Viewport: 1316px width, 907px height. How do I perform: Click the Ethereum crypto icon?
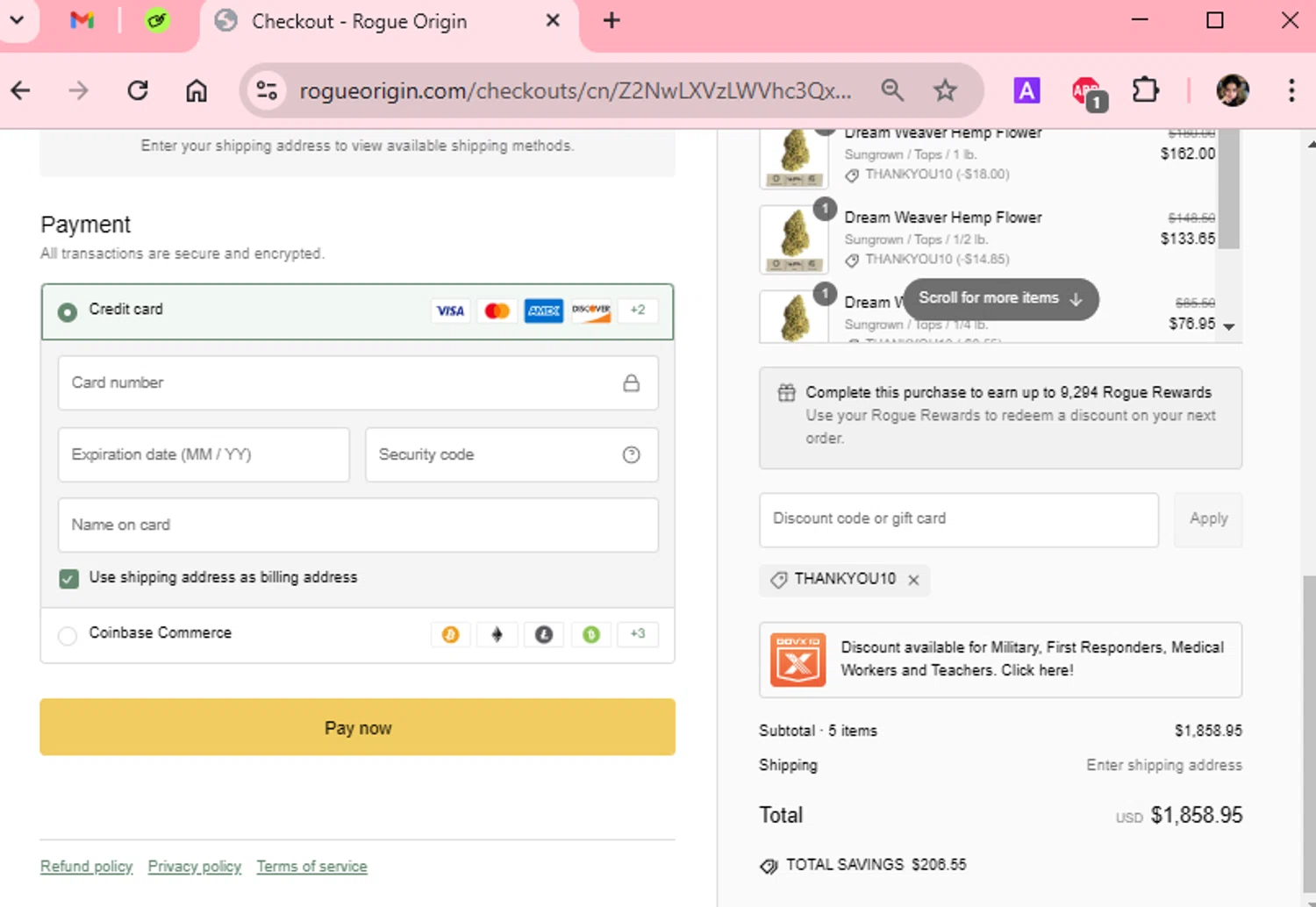click(497, 634)
